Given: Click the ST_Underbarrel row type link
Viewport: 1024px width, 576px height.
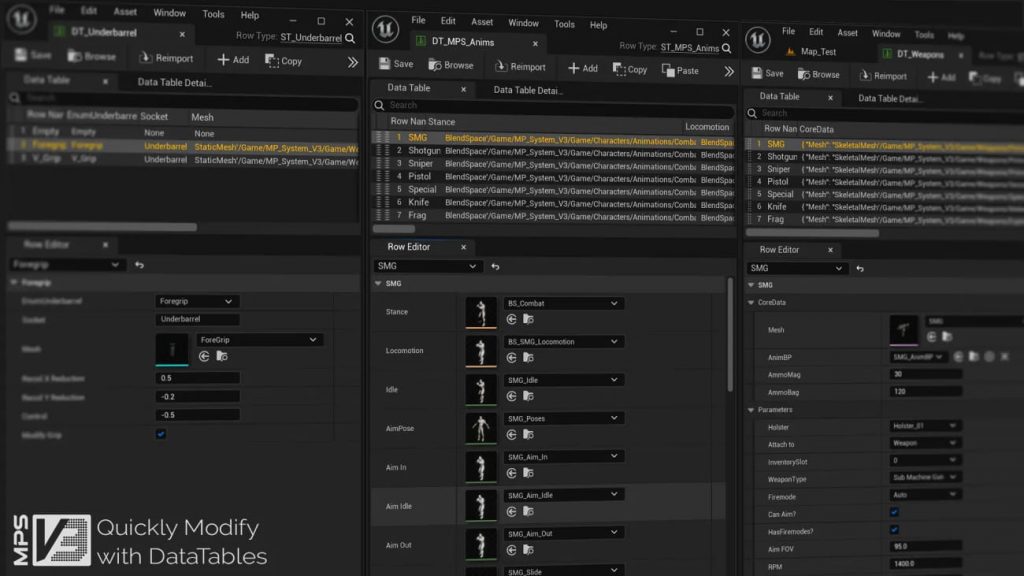Looking at the screenshot, I should pos(311,38).
